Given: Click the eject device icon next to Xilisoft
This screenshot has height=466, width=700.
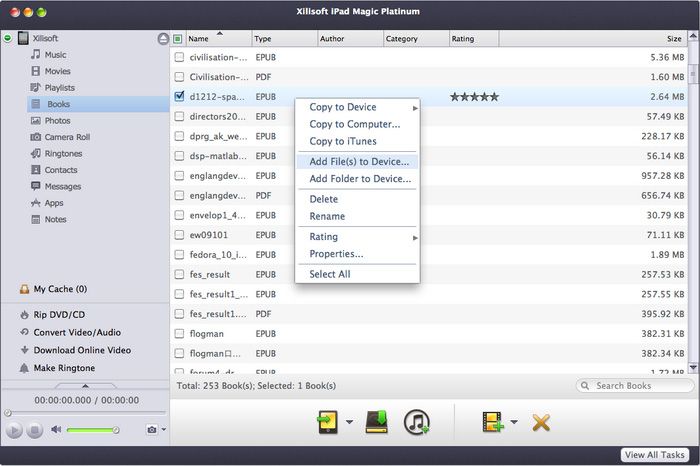Looking at the screenshot, I should (x=163, y=39).
